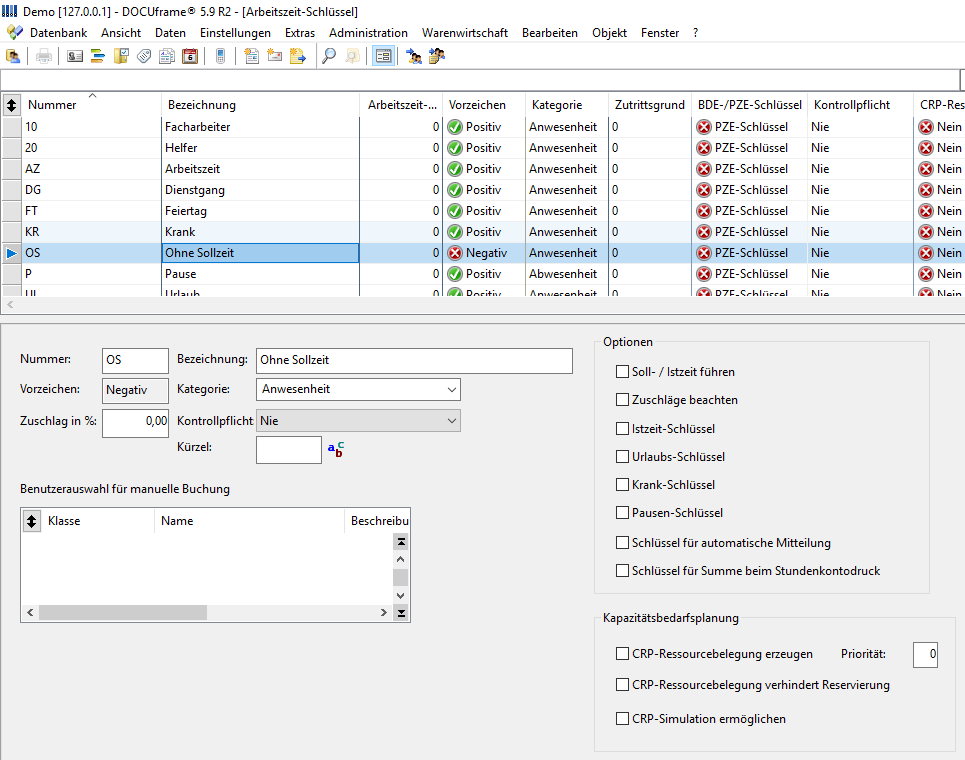965x760 pixels.
Task: Click the Priorität number field
Action: pyautogui.click(x=925, y=654)
